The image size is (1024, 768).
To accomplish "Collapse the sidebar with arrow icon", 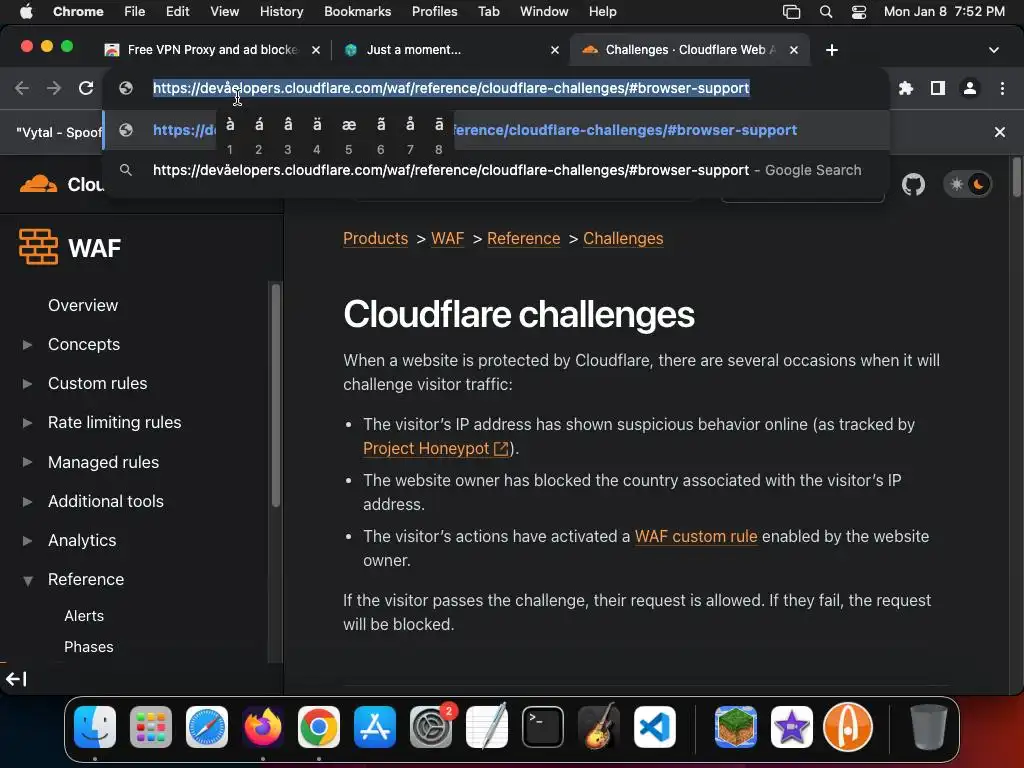I will click(16, 679).
